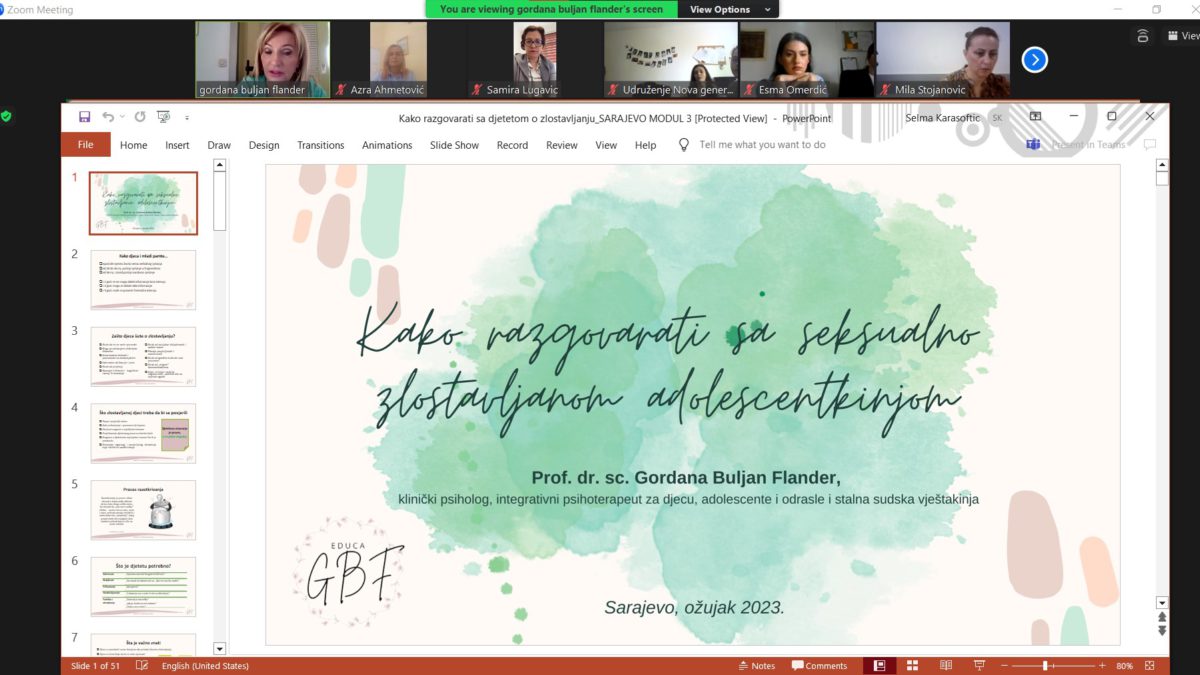
Task: Open the Slide Show ribbon tab
Action: pos(454,145)
